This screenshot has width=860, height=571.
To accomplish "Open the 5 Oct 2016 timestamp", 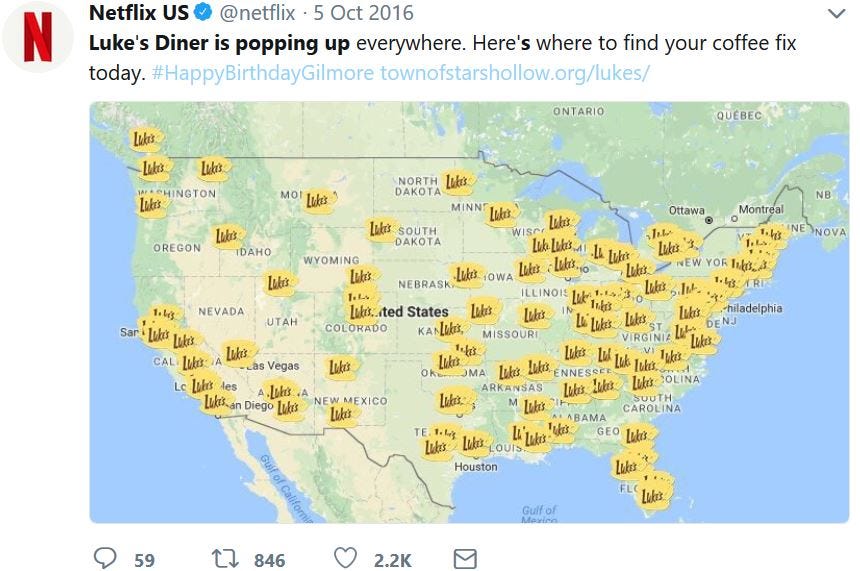I will (x=363, y=13).
